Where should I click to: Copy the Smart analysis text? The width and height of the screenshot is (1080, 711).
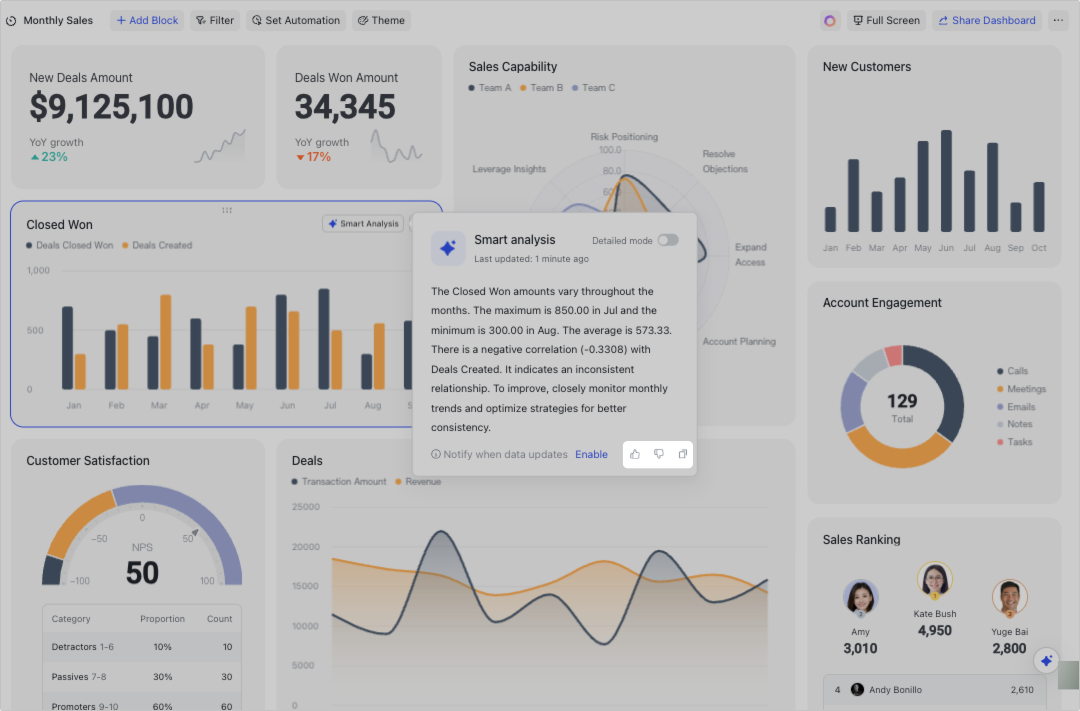[683, 454]
